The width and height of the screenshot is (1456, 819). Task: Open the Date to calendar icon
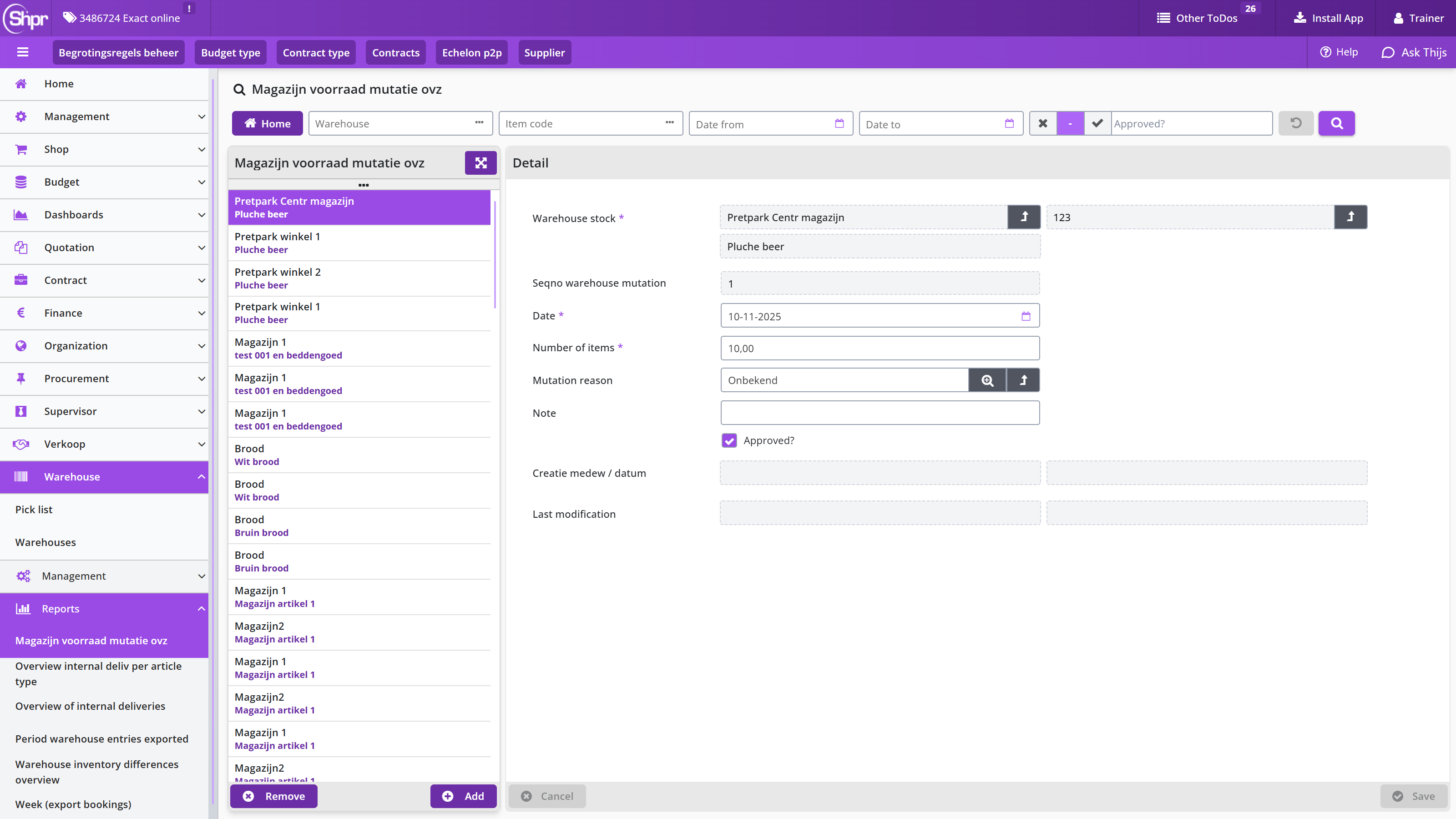(x=1009, y=123)
